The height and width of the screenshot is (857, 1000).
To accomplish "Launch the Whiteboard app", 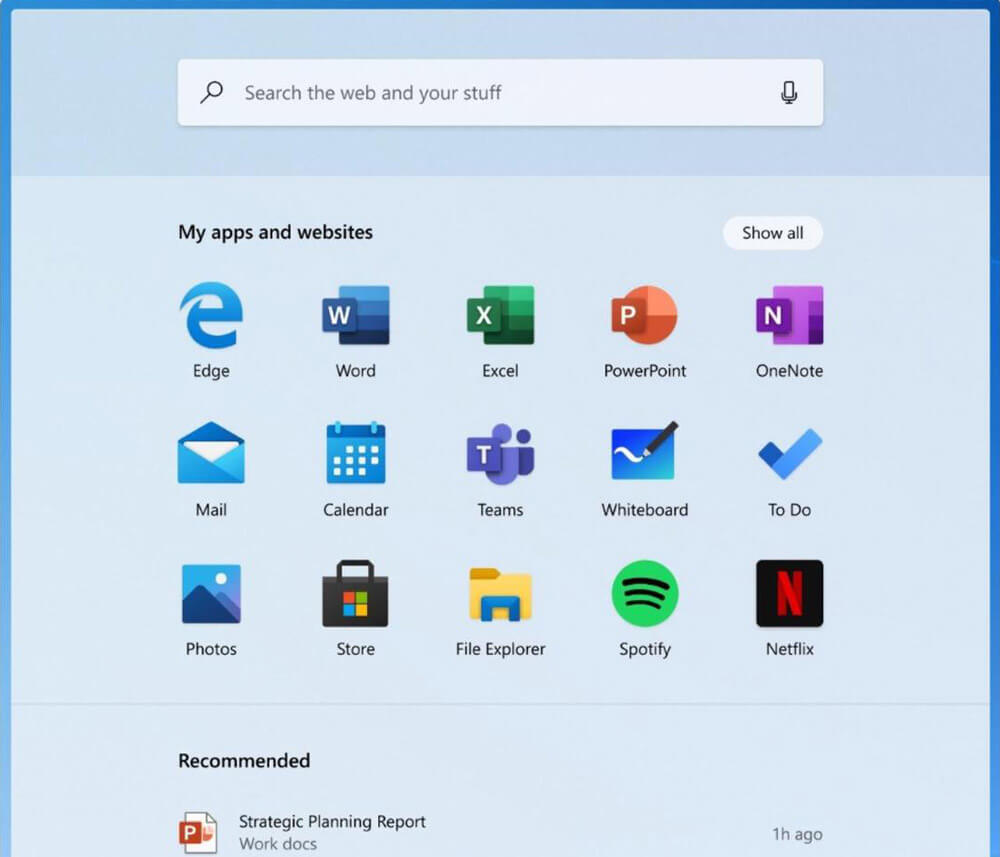I will [x=644, y=451].
